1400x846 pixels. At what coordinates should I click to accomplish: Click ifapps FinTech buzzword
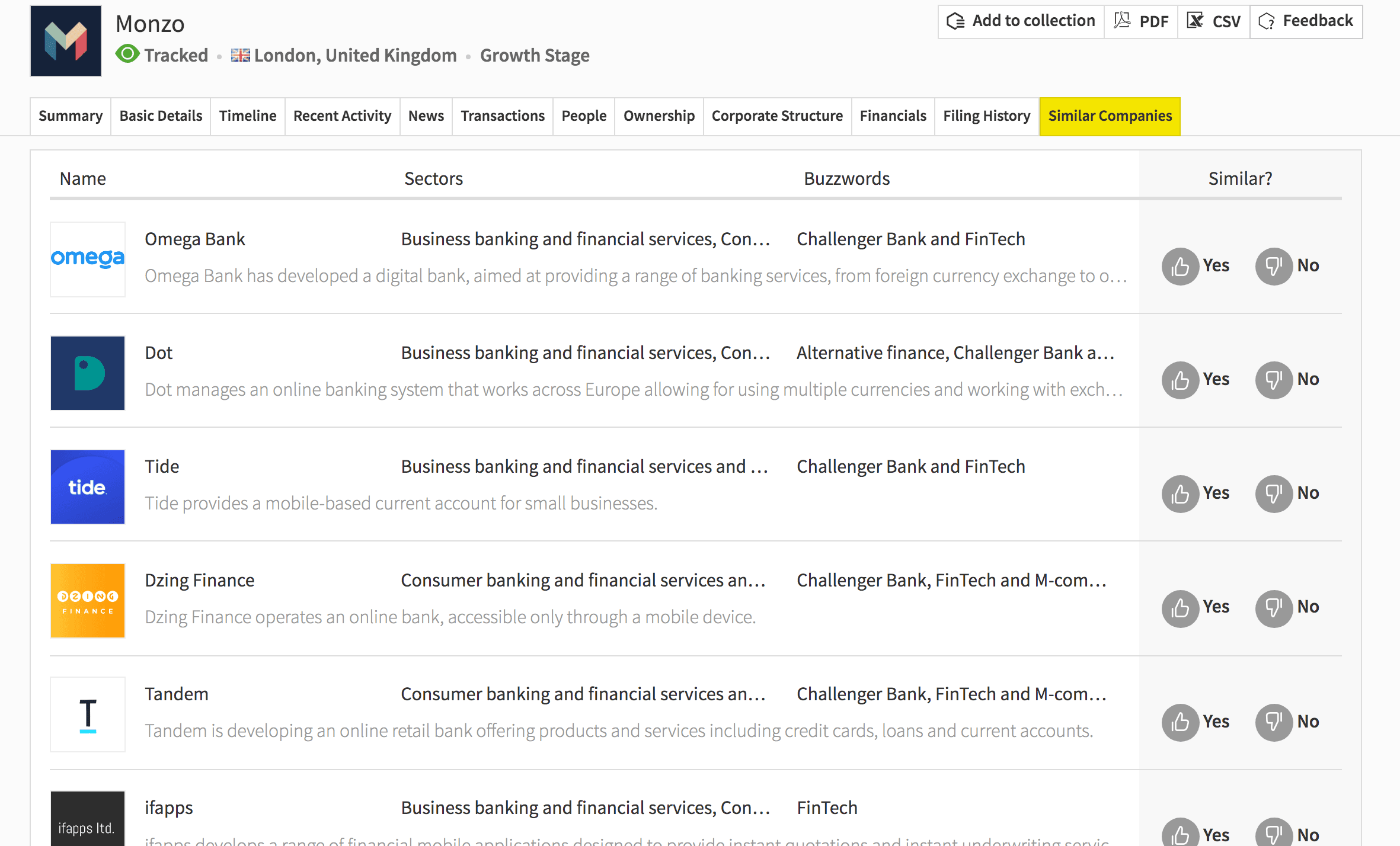[827, 807]
